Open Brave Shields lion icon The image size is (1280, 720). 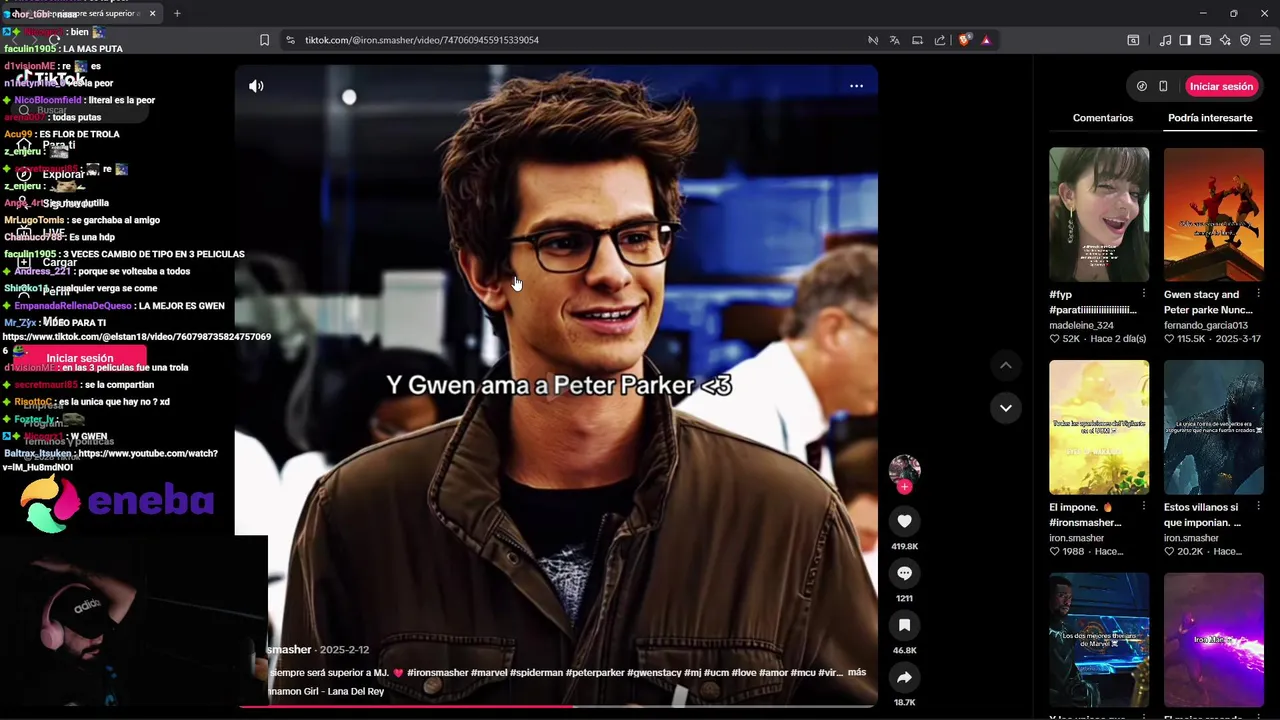pyautogui.click(x=964, y=40)
